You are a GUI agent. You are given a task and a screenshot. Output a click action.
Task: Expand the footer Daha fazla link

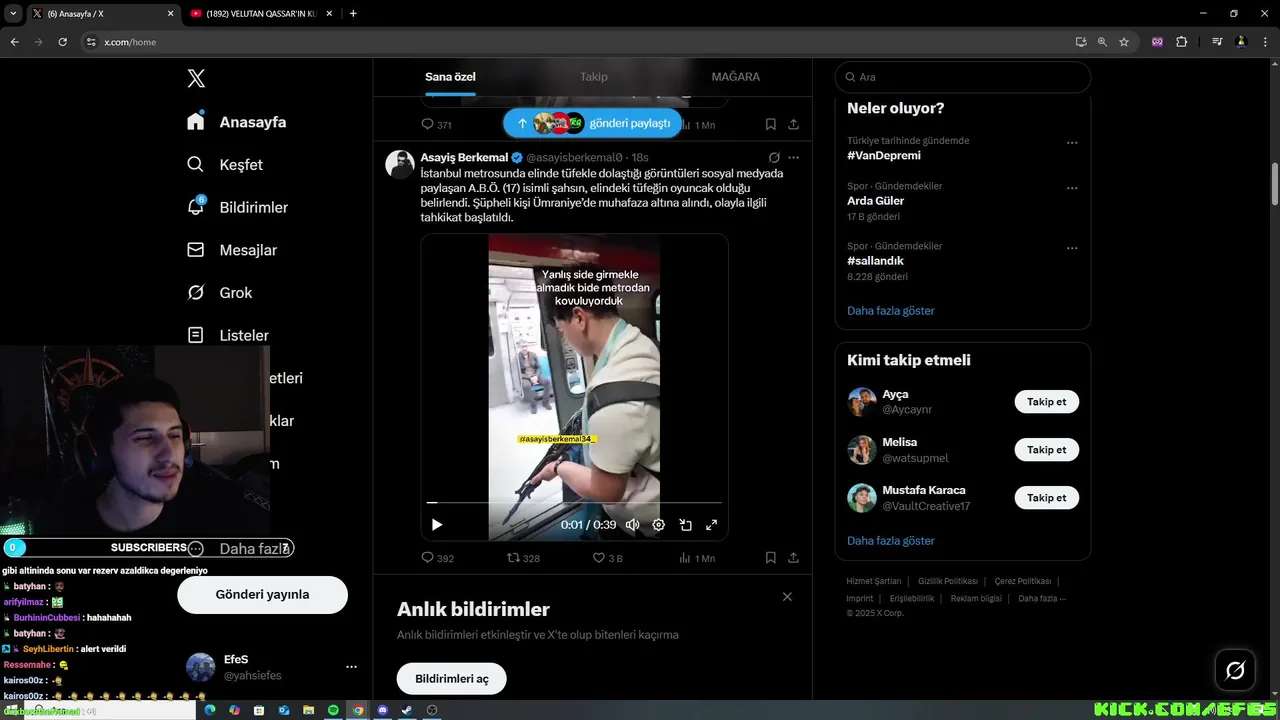click(x=1042, y=599)
